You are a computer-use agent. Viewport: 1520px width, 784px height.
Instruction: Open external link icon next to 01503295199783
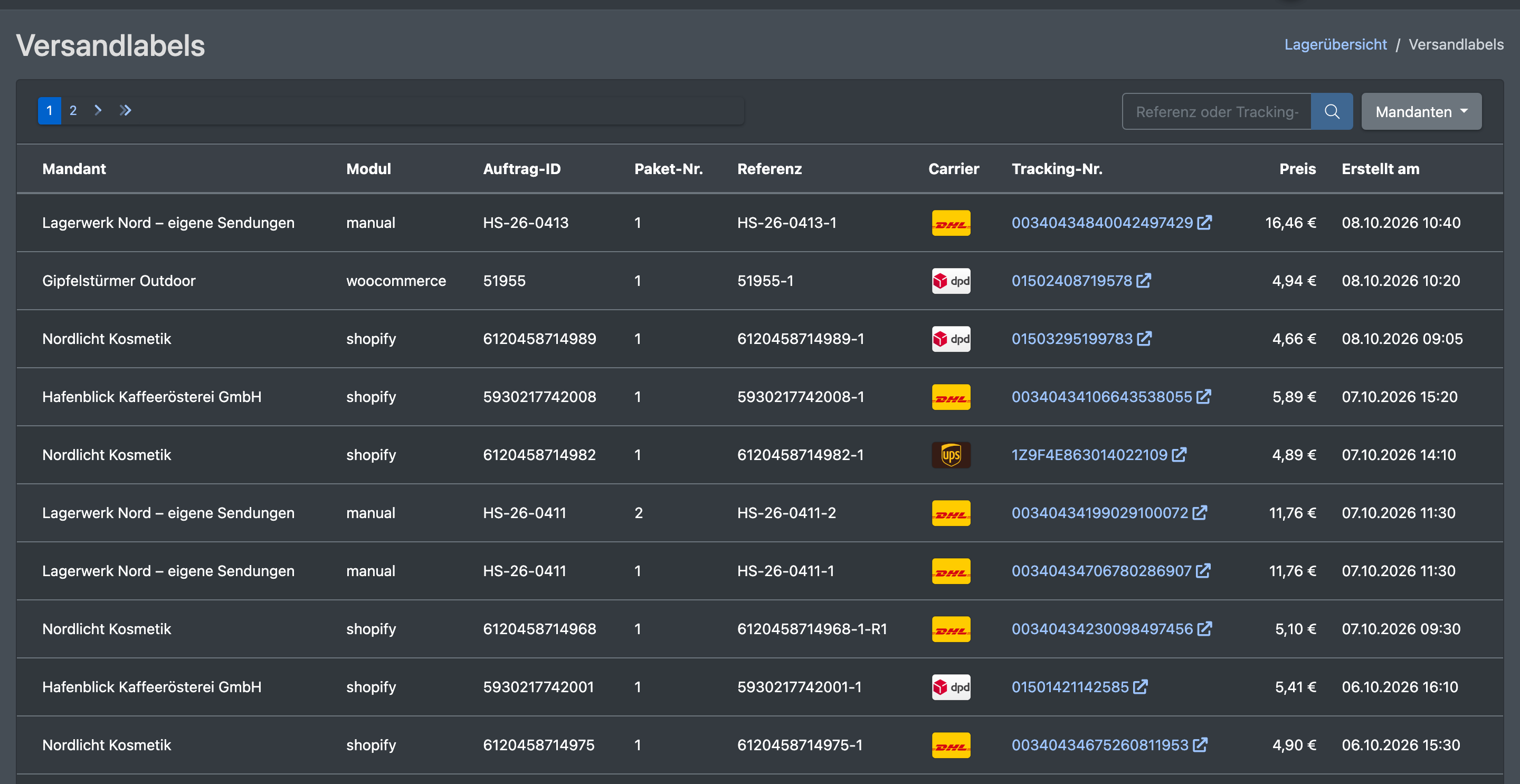click(1144, 339)
